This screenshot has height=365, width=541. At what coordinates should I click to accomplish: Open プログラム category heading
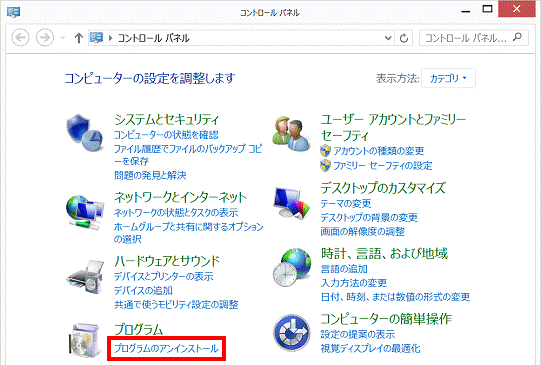[x=138, y=329]
